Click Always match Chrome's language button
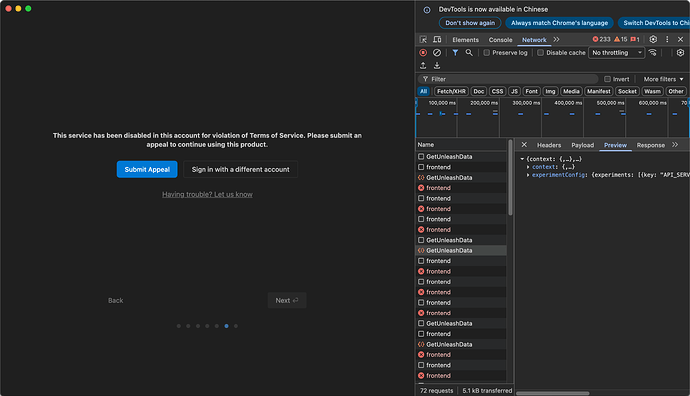Screen dimensions: 690x396 559,23
